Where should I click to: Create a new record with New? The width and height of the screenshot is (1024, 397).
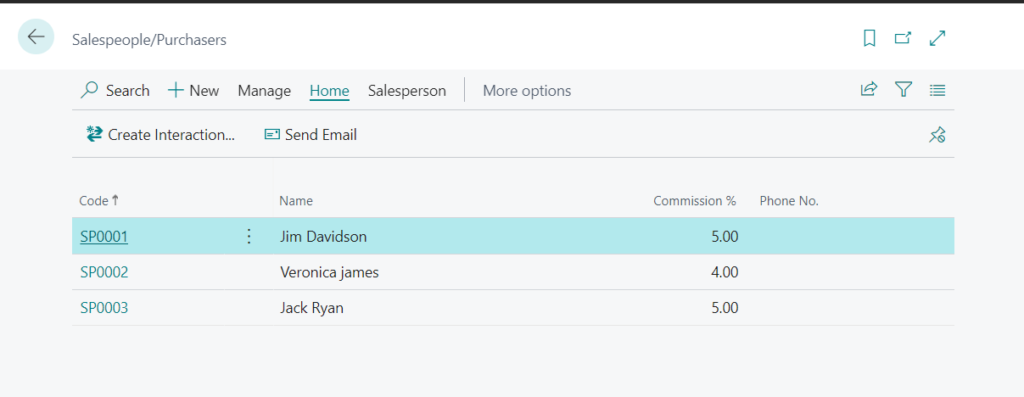click(193, 91)
